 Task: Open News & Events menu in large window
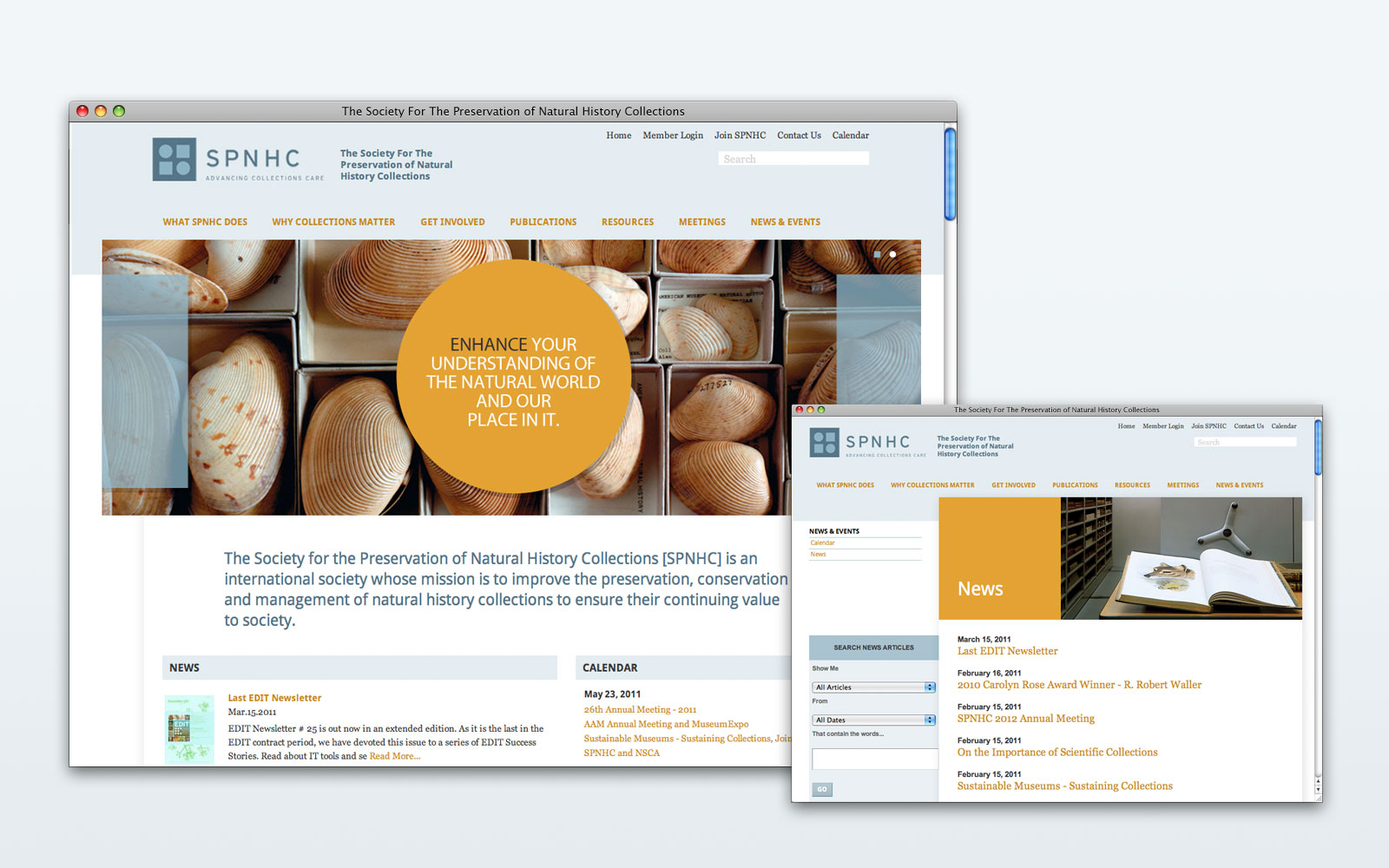pyautogui.click(x=786, y=222)
